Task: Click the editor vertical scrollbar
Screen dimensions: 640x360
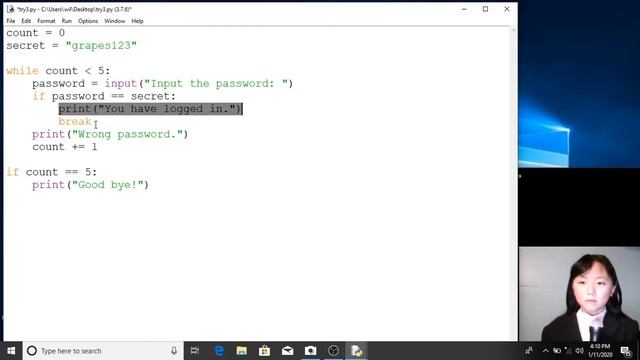Action: pyautogui.click(x=513, y=183)
